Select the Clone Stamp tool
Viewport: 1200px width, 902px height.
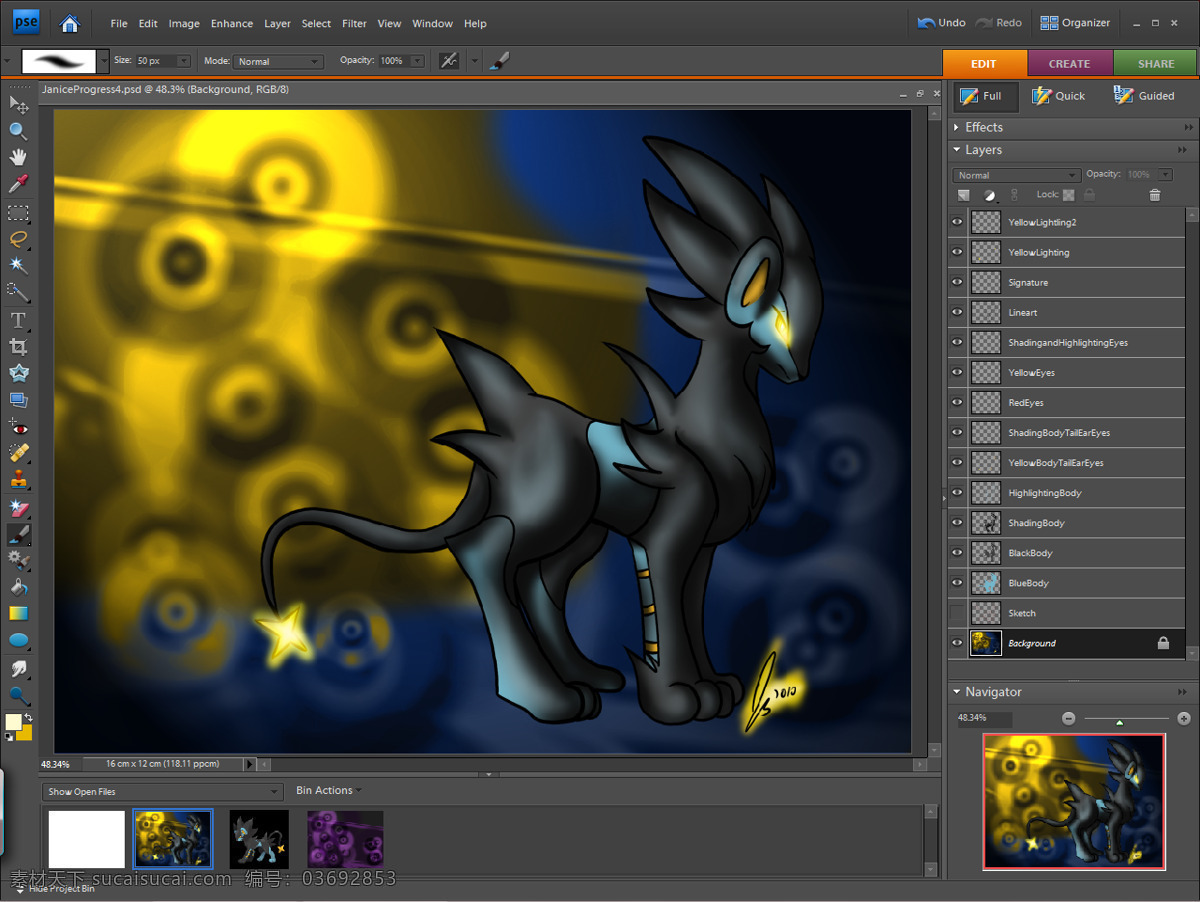(18, 480)
